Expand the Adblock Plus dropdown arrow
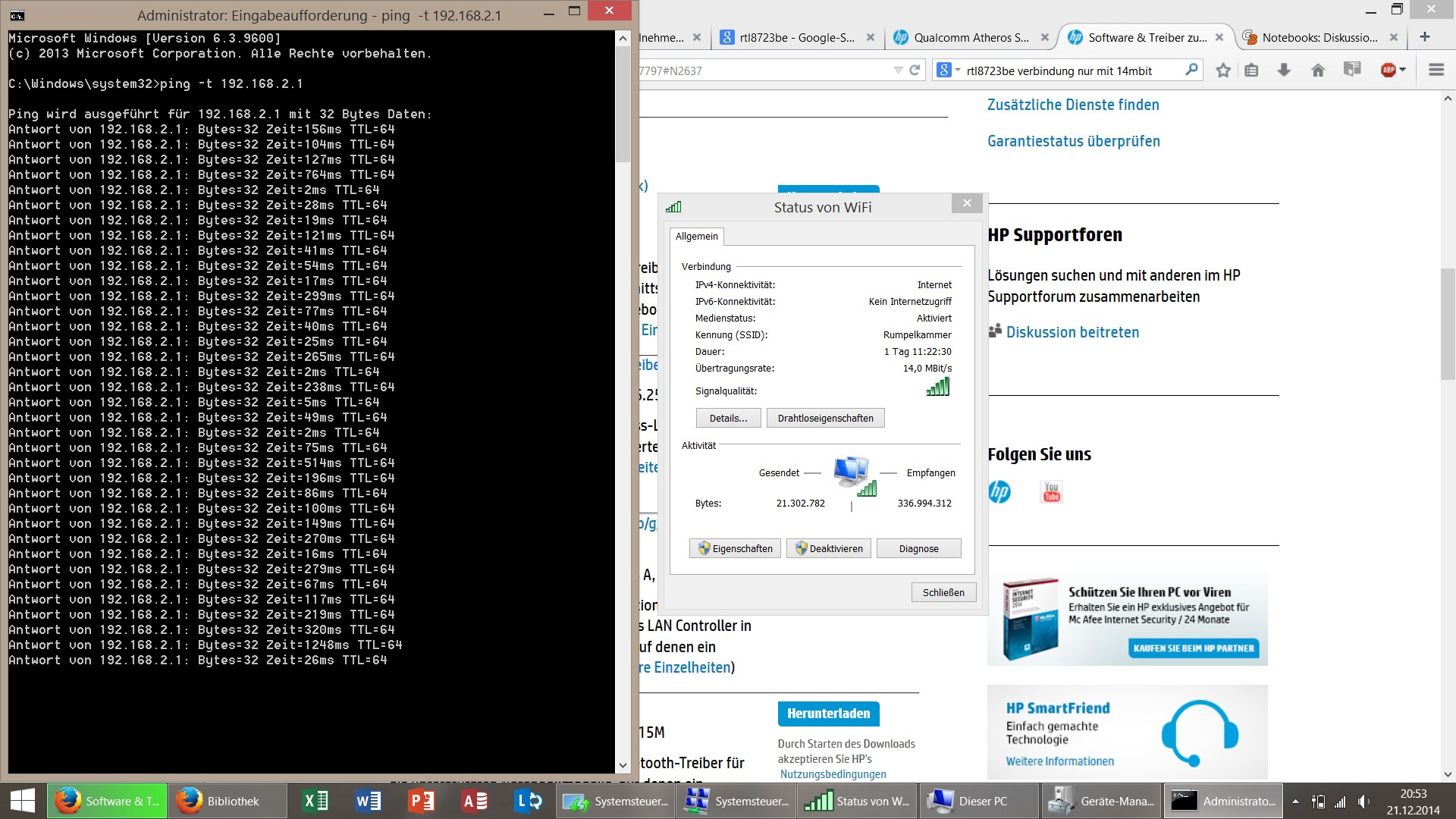 coord(1403,71)
